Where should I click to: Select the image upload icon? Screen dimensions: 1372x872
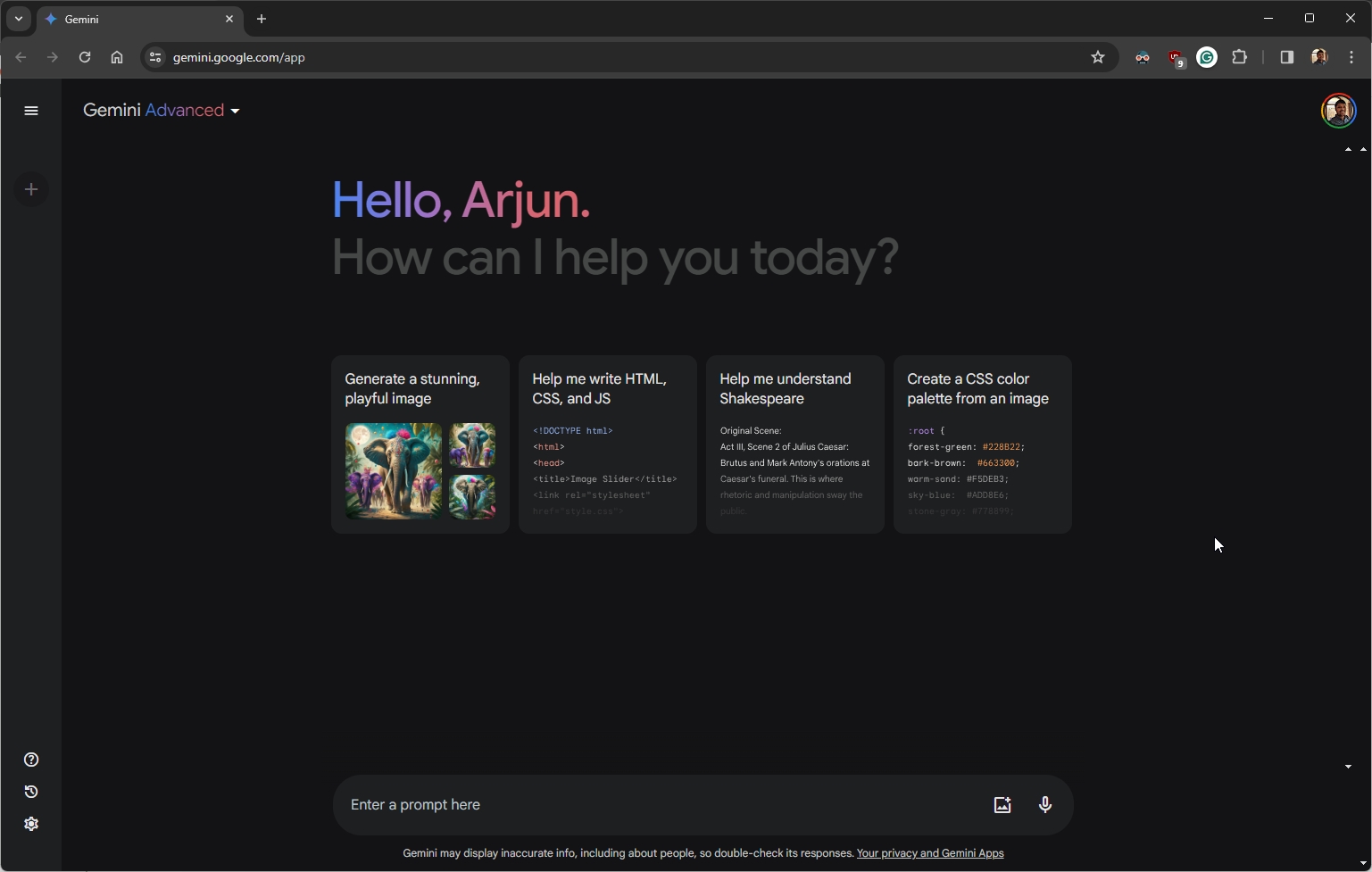click(x=1002, y=804)
